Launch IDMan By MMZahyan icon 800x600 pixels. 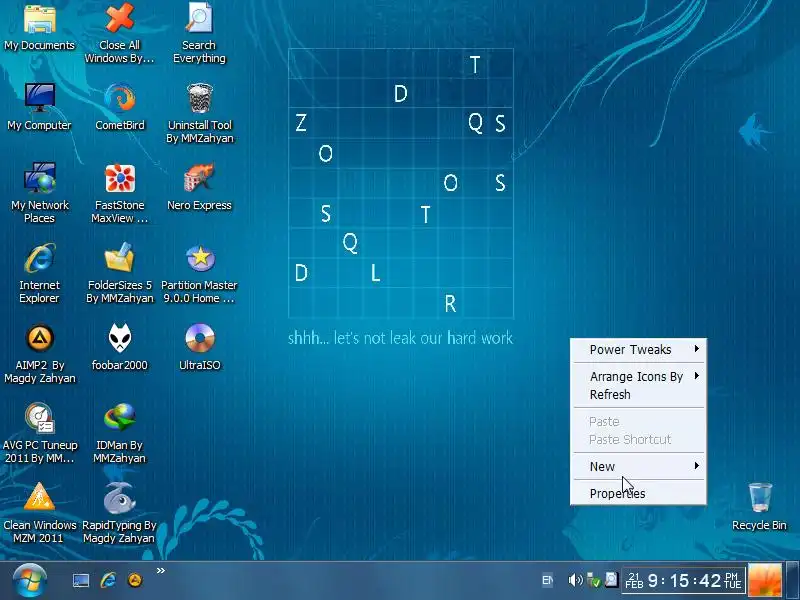[119, 433]
